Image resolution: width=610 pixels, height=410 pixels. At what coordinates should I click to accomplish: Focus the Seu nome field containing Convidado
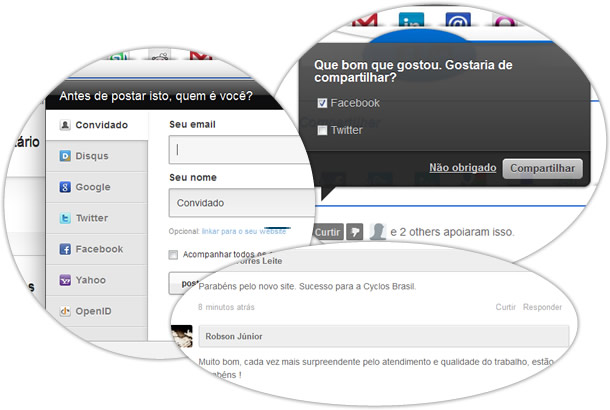coord(241,203)
